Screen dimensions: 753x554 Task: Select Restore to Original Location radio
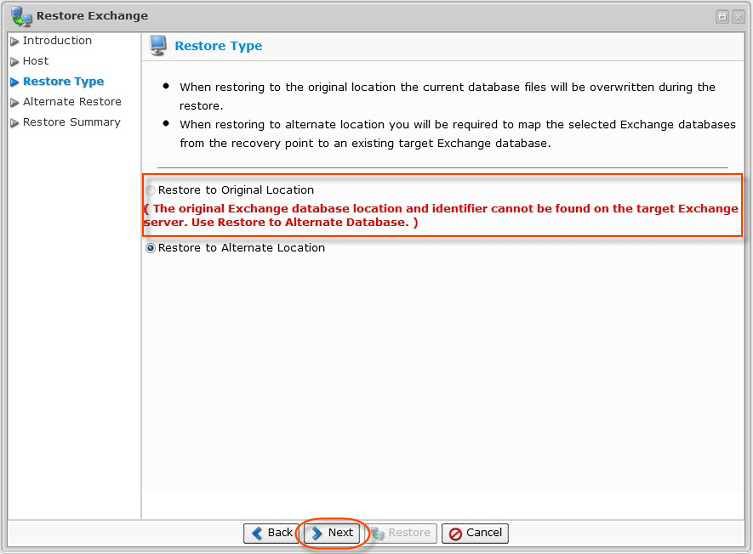[x=151, y=190]
